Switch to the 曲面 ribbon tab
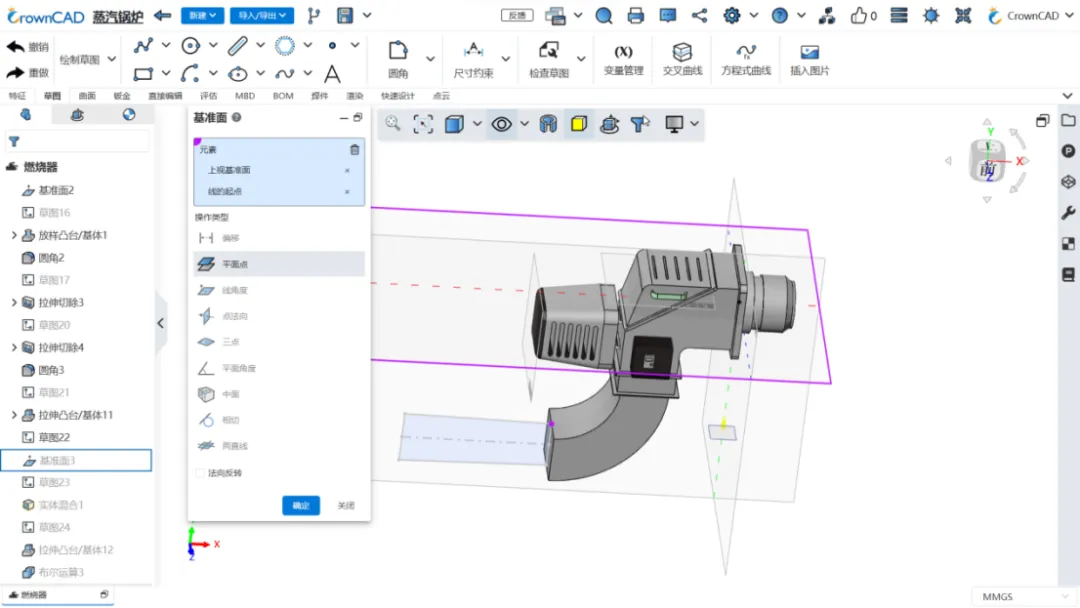The image size is (1080, 608). (87, 96)
